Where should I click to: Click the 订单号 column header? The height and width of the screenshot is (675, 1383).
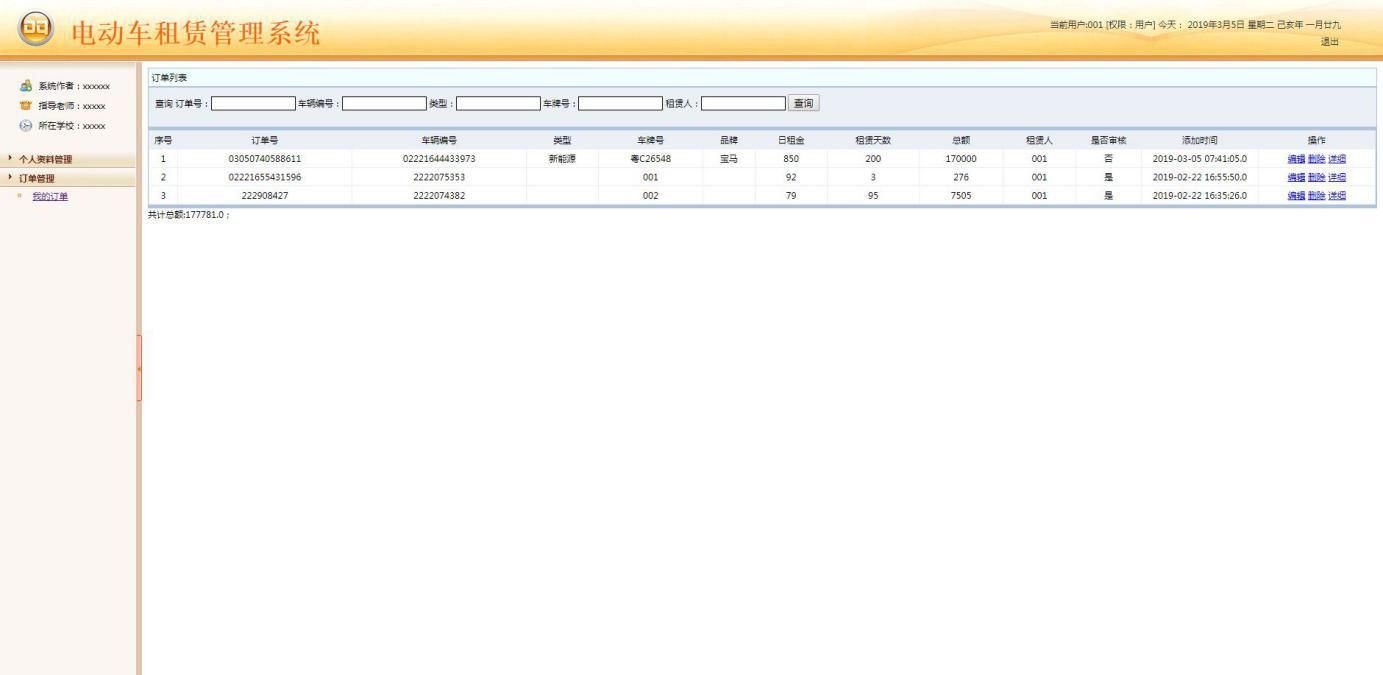[265, 140]
